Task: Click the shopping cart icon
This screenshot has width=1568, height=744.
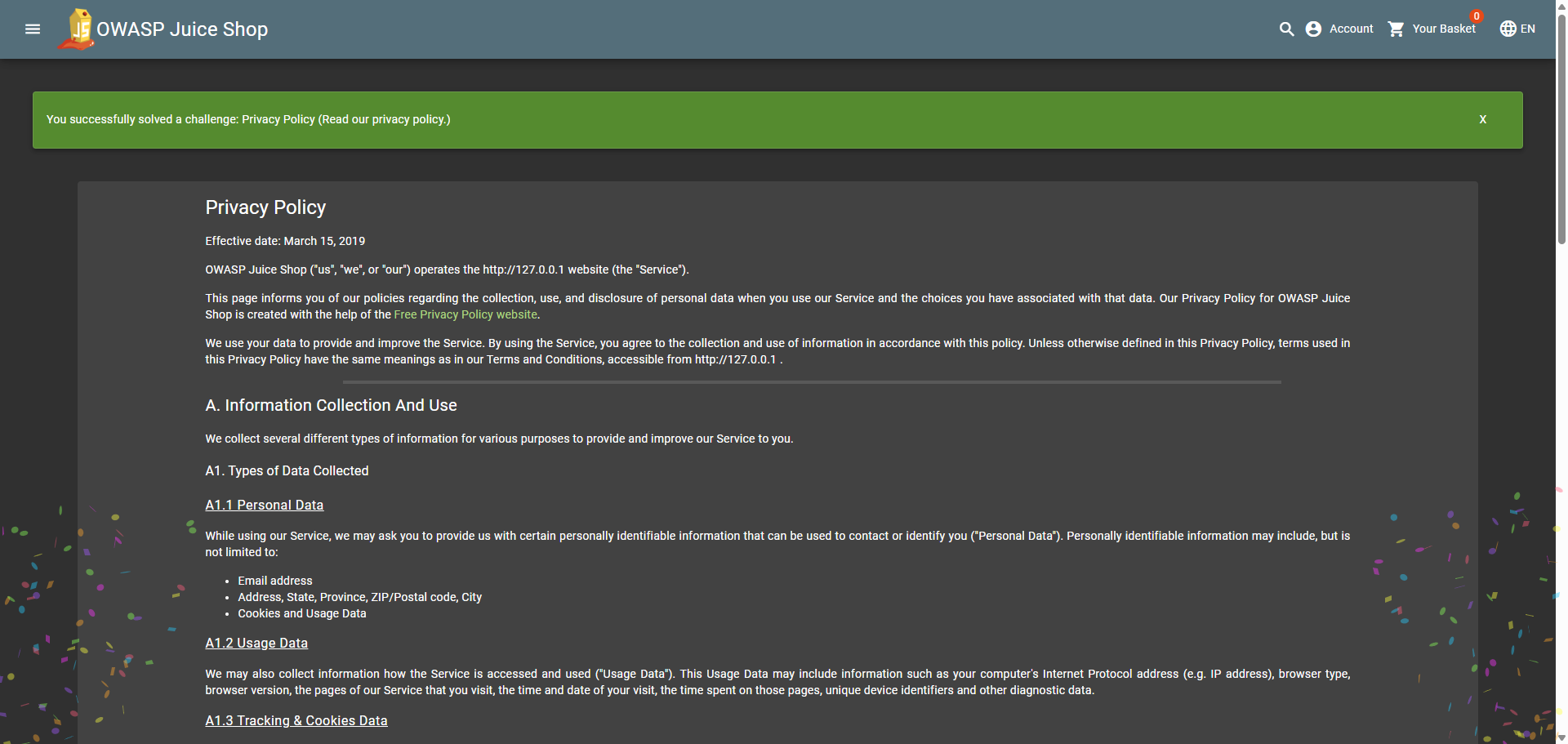Action: (x=1396, y=29)
